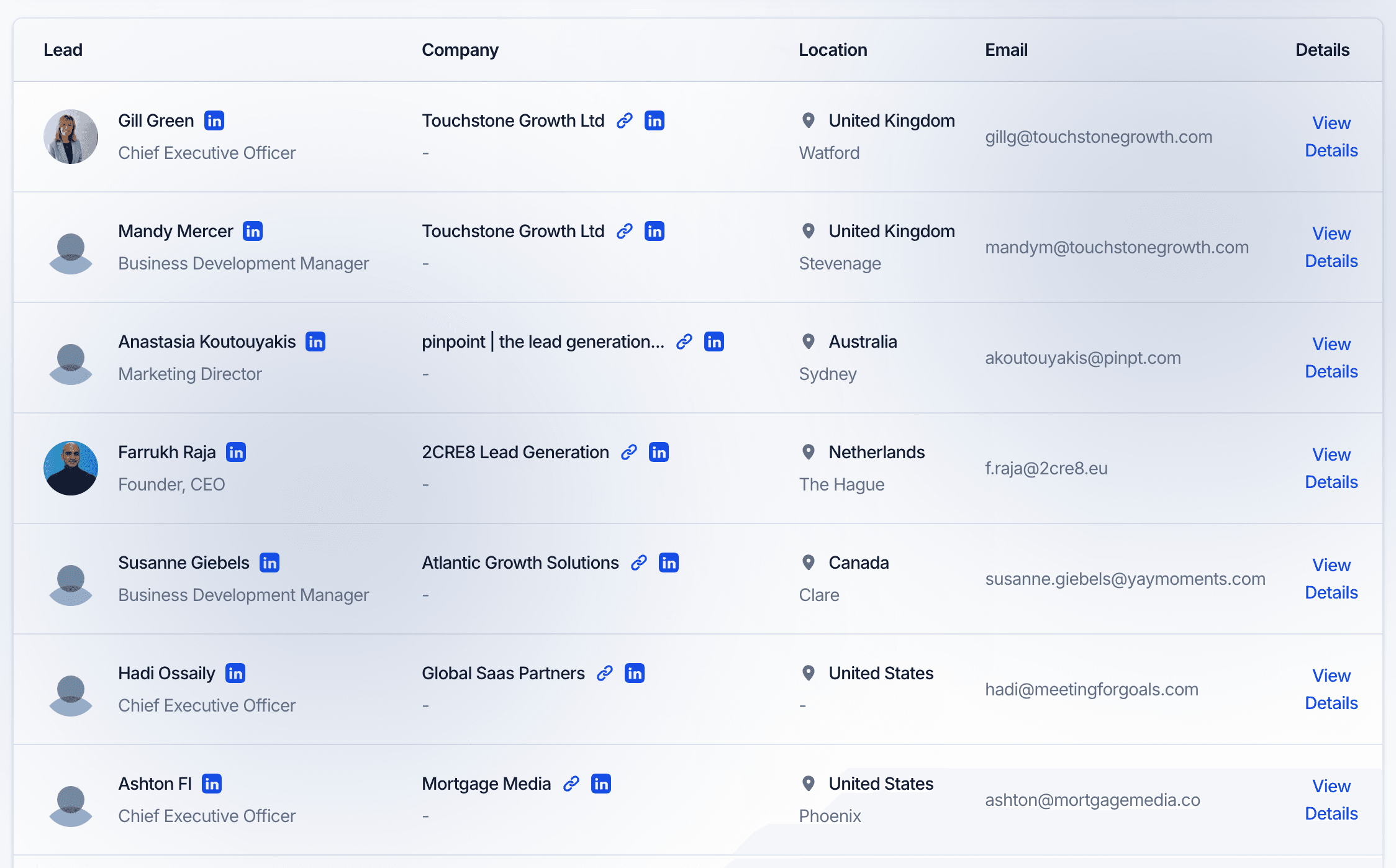Click Susanne Giebels' LinkedIn profile icon
1396x868 pixels.
pos(270,563)
